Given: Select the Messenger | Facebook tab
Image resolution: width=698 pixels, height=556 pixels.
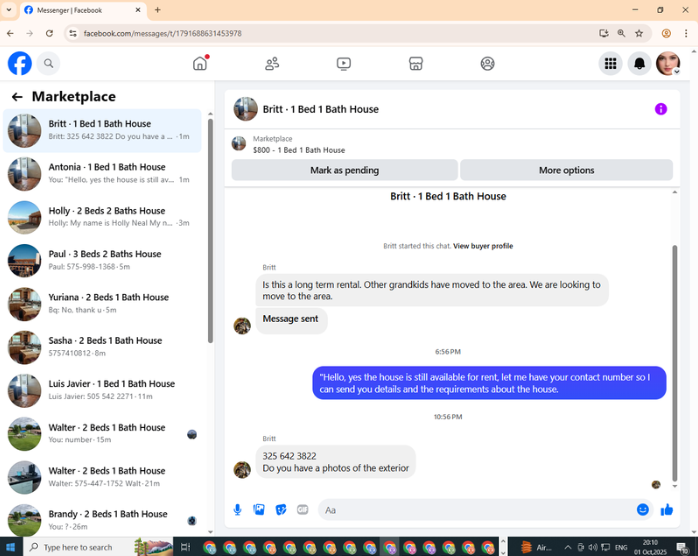Looking at the screenshot, I should click(x=83, y=10).
